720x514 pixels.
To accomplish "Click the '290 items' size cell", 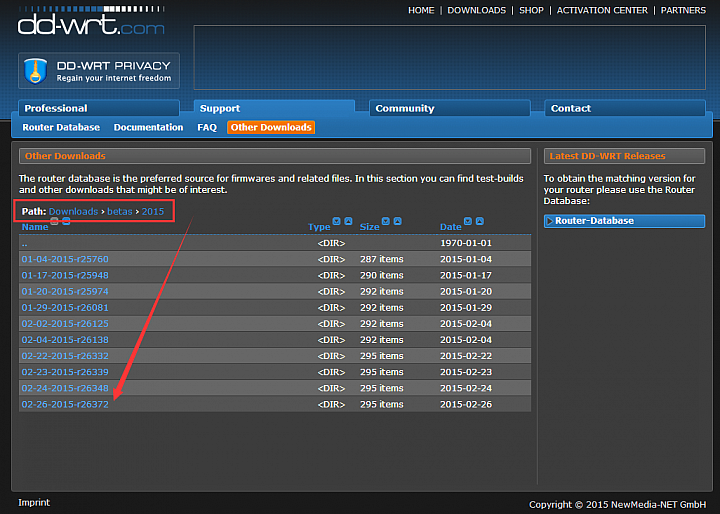I will tap(382, 275).
